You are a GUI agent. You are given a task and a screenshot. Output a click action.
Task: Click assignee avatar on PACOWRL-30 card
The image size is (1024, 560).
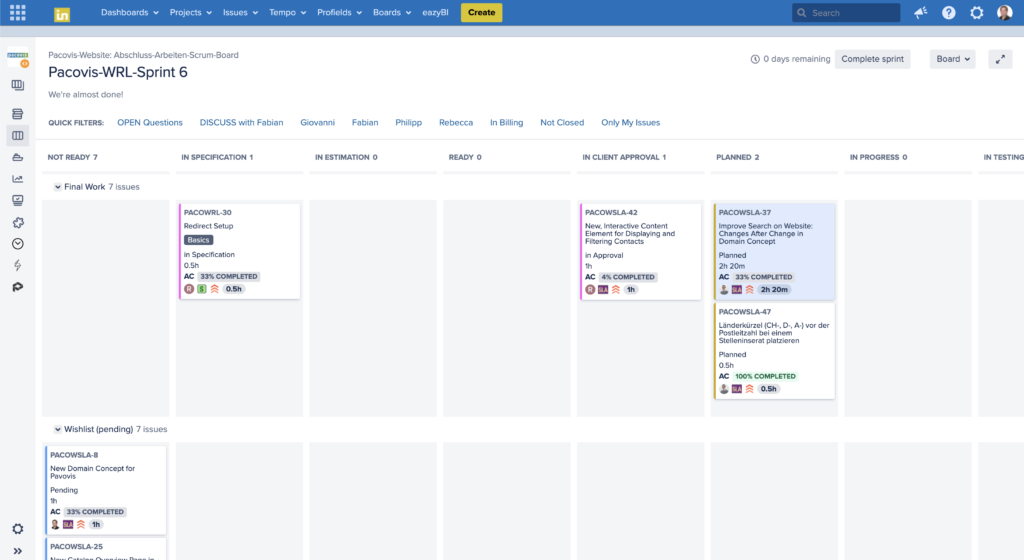pos(189,288)
